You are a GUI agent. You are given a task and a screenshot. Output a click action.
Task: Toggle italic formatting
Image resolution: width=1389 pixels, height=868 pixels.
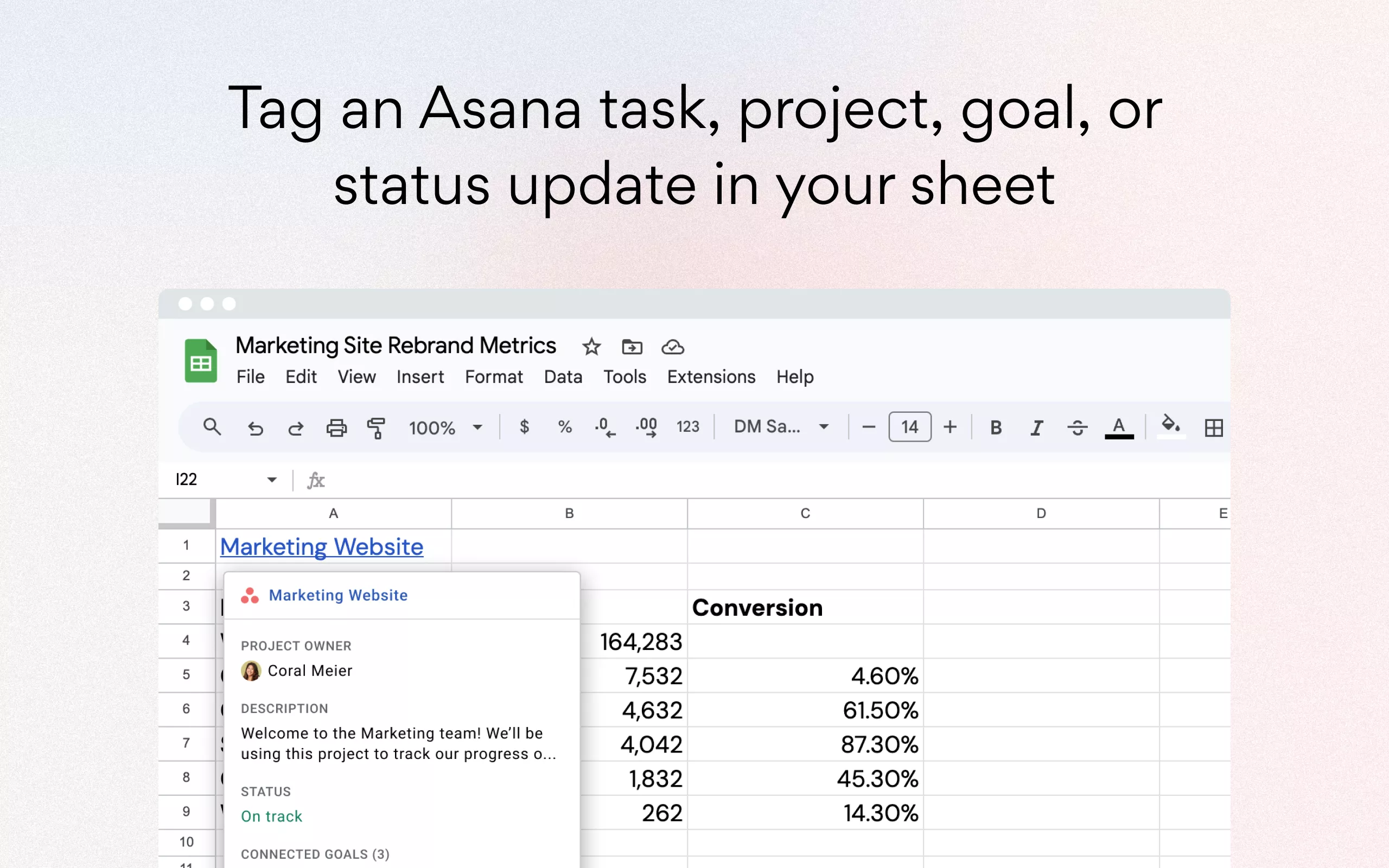coord(1036,427)
